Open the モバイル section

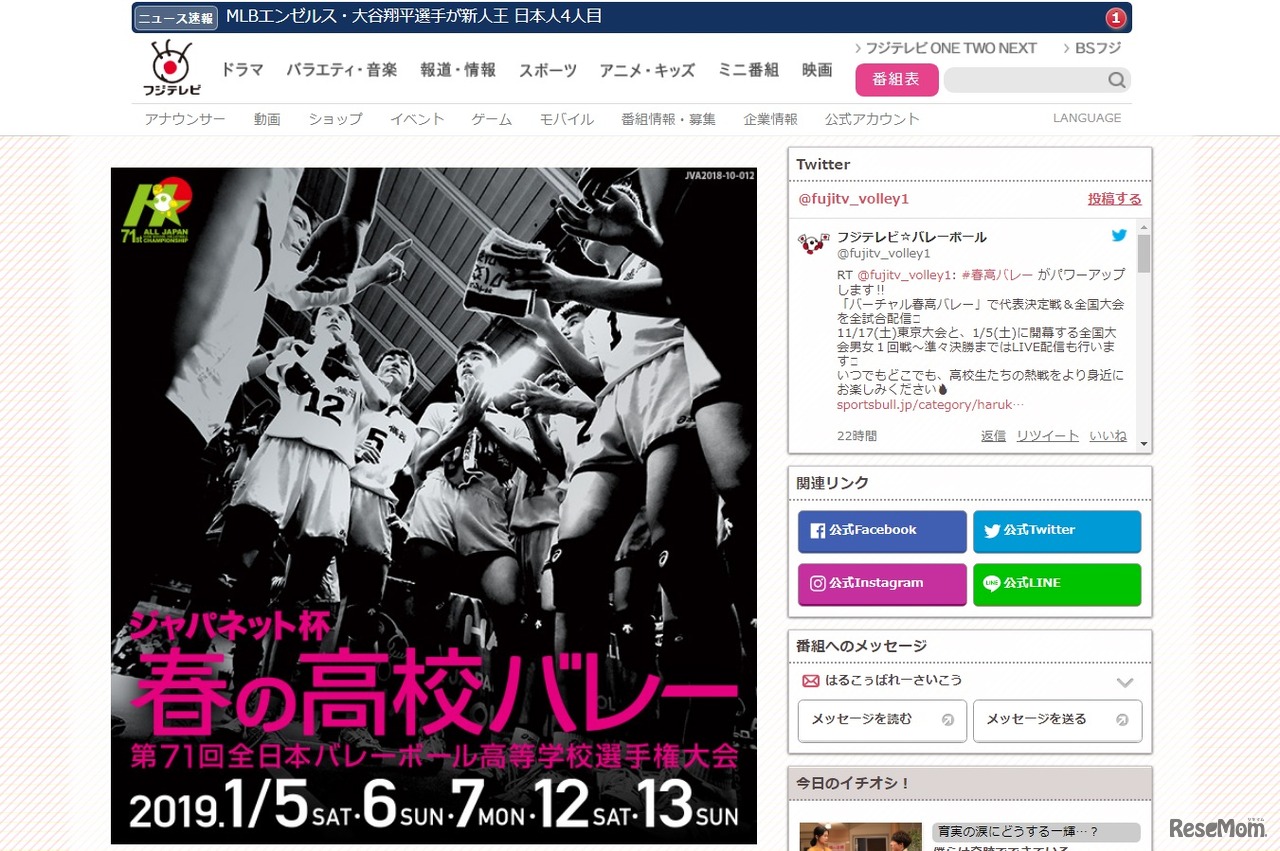[567, 119]
